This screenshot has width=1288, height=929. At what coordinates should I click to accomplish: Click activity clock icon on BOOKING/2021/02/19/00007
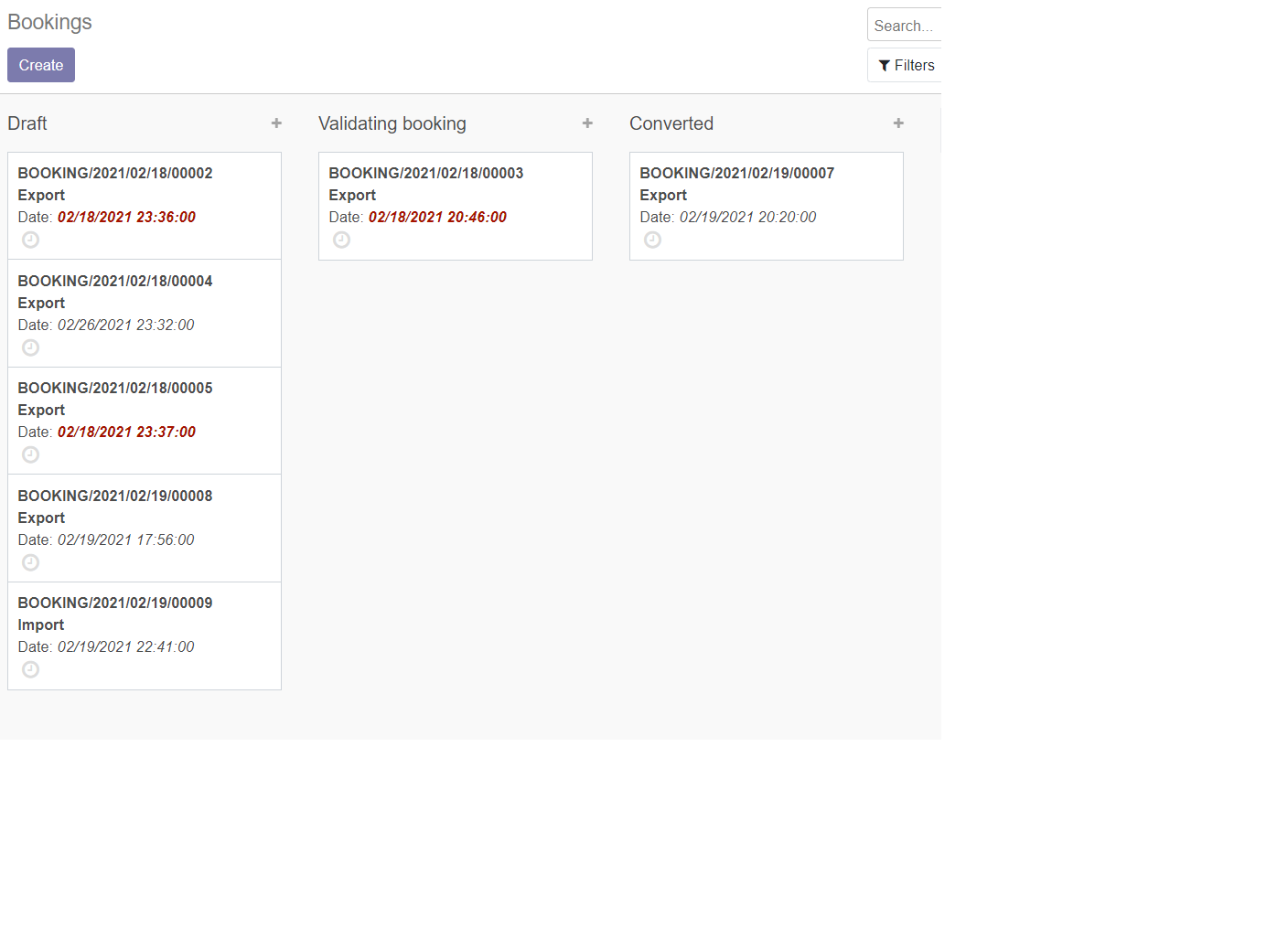(652, 240)
